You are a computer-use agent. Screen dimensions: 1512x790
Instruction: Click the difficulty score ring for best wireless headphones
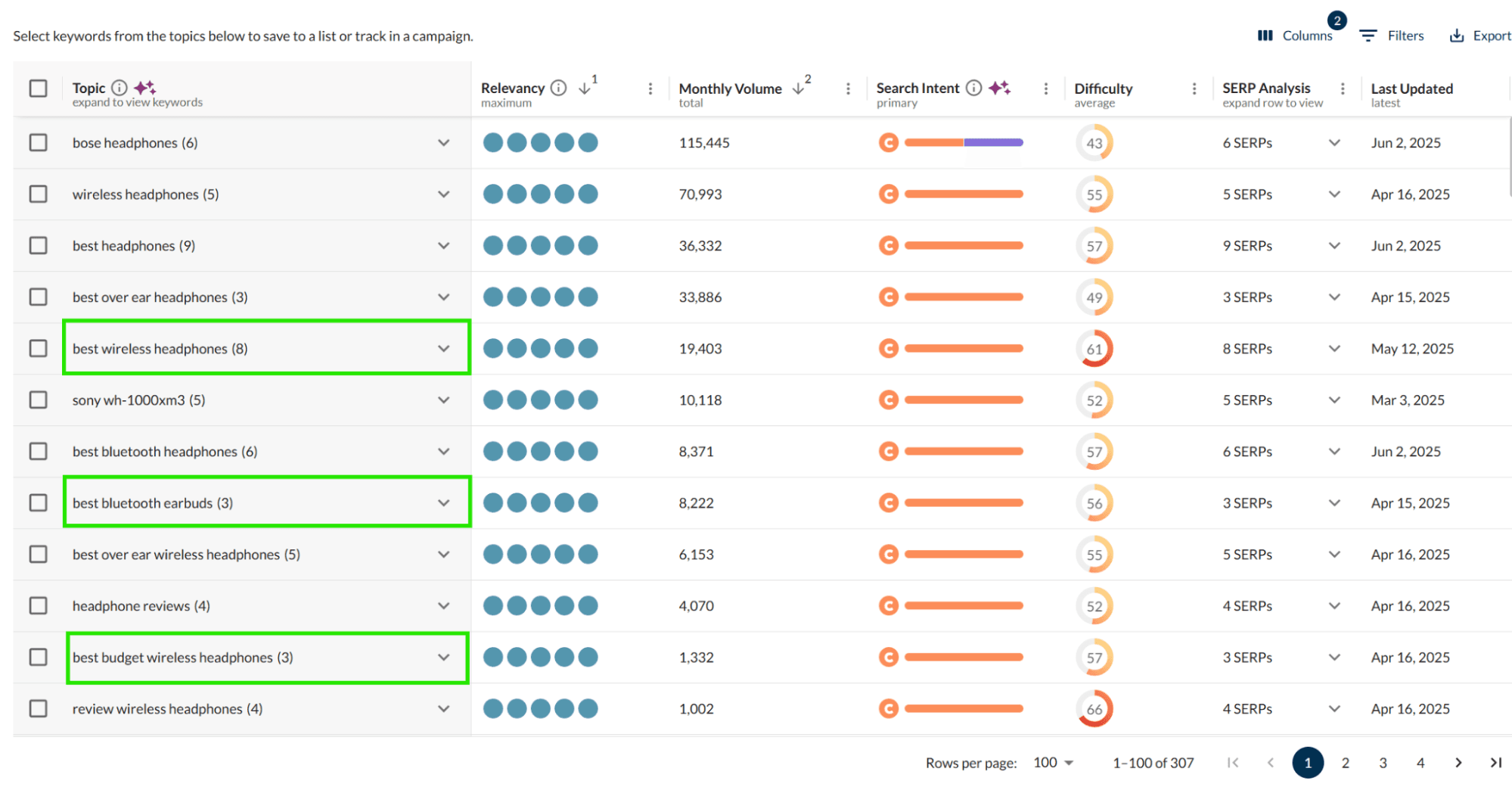[x=1094, y=348]
